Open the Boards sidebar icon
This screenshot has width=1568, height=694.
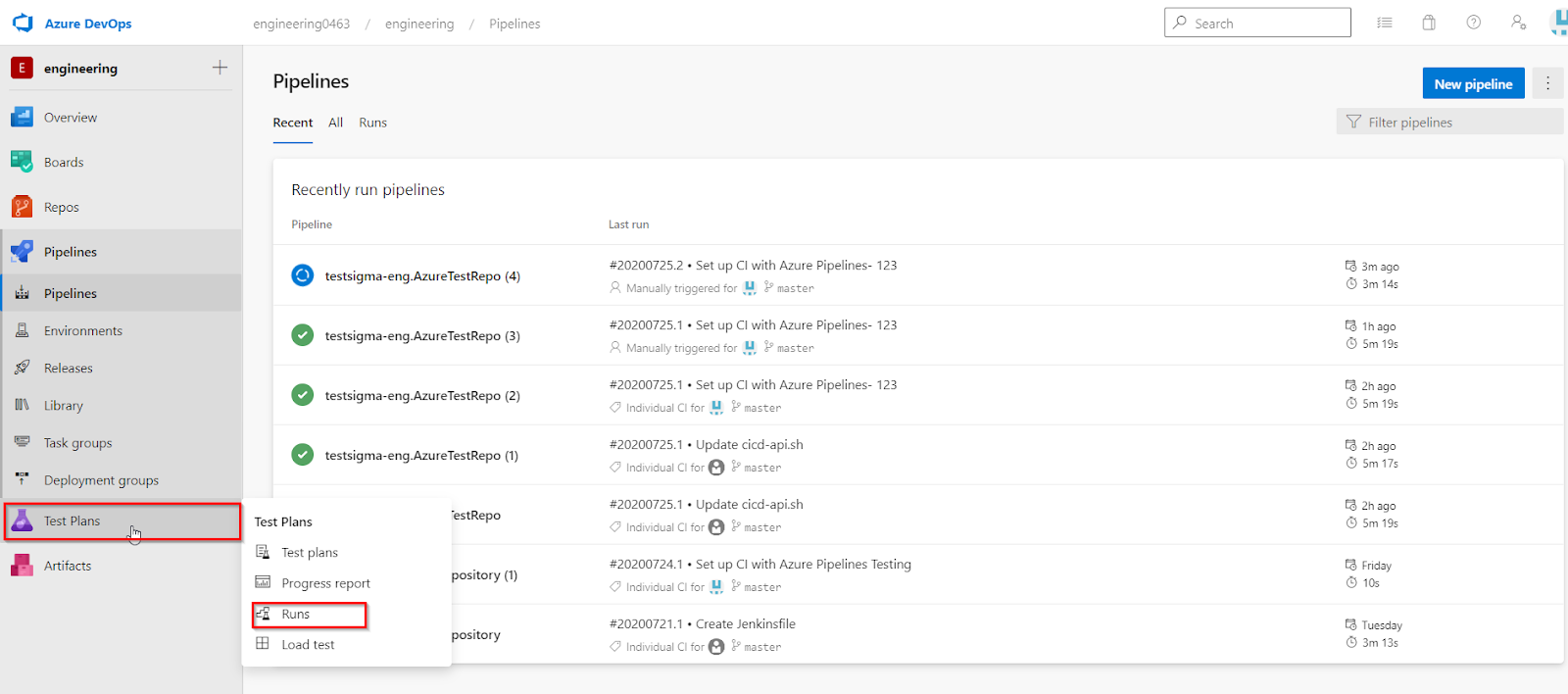coord(22,162)
